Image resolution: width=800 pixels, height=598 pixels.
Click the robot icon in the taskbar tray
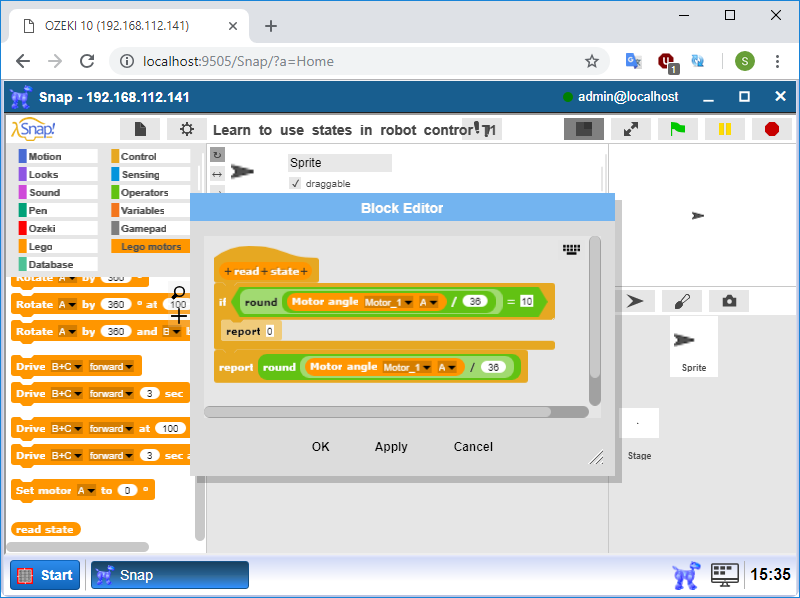(686, 575)
